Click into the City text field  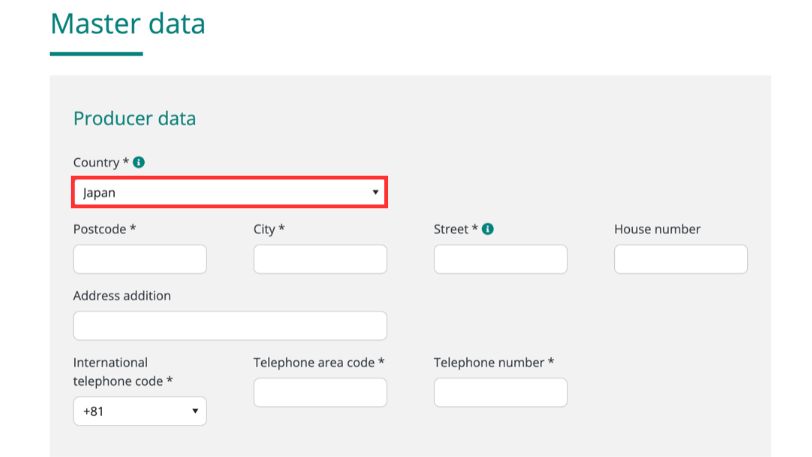point(320,260)
